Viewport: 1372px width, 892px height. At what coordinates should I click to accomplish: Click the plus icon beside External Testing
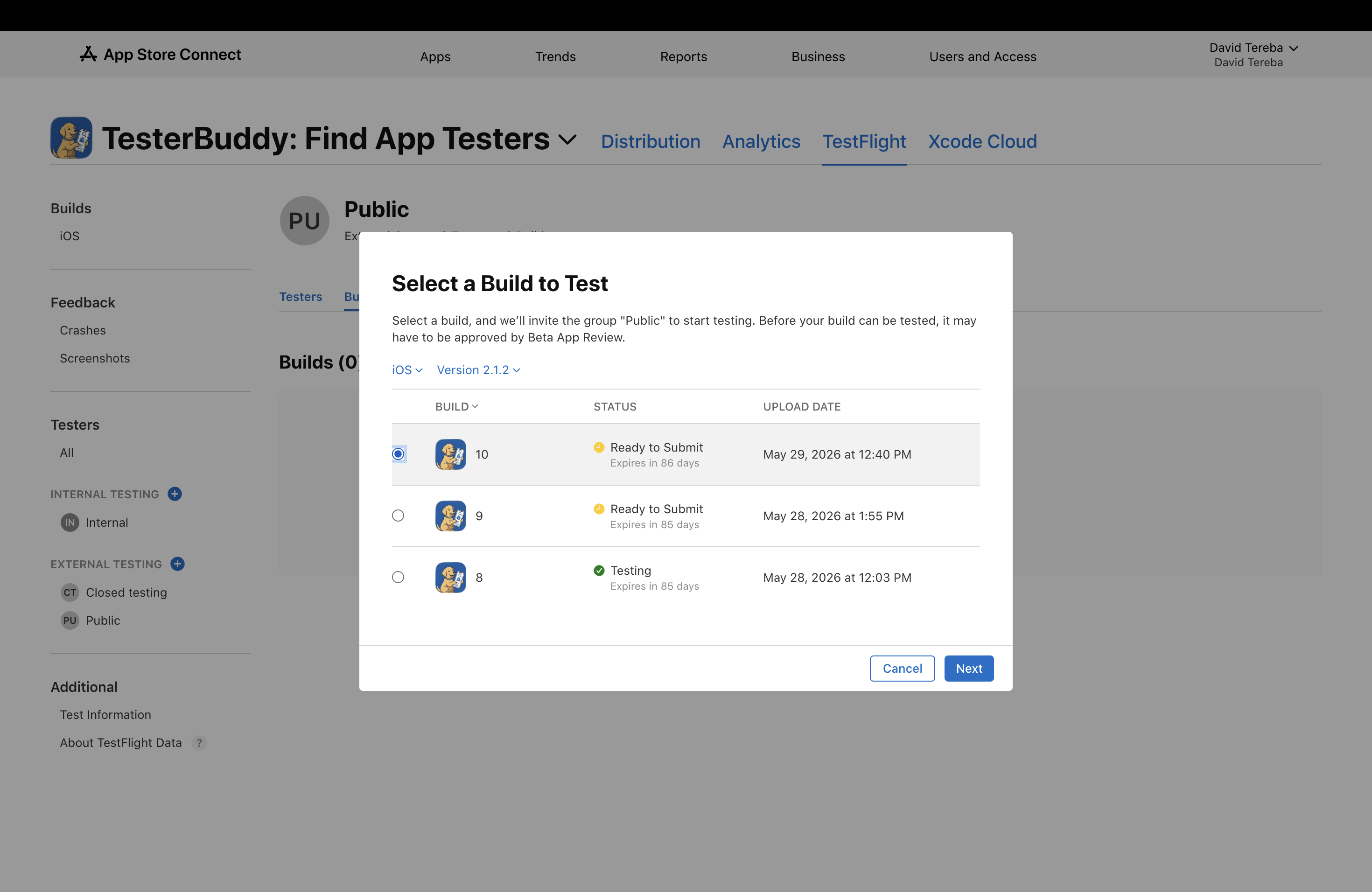coord(177,564)
